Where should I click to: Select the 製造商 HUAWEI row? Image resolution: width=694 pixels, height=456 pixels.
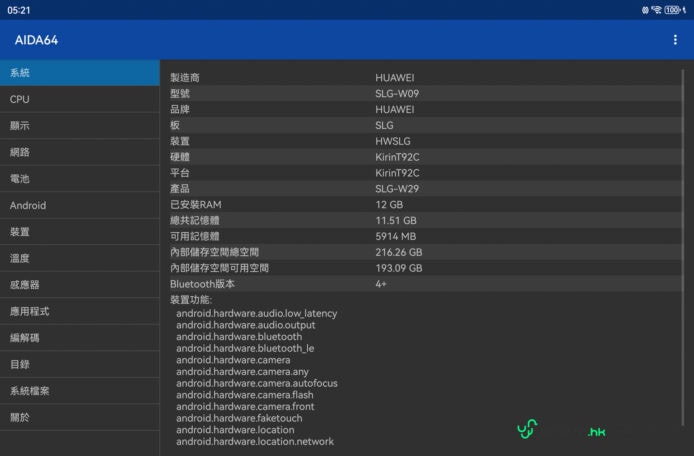(425, 77)
